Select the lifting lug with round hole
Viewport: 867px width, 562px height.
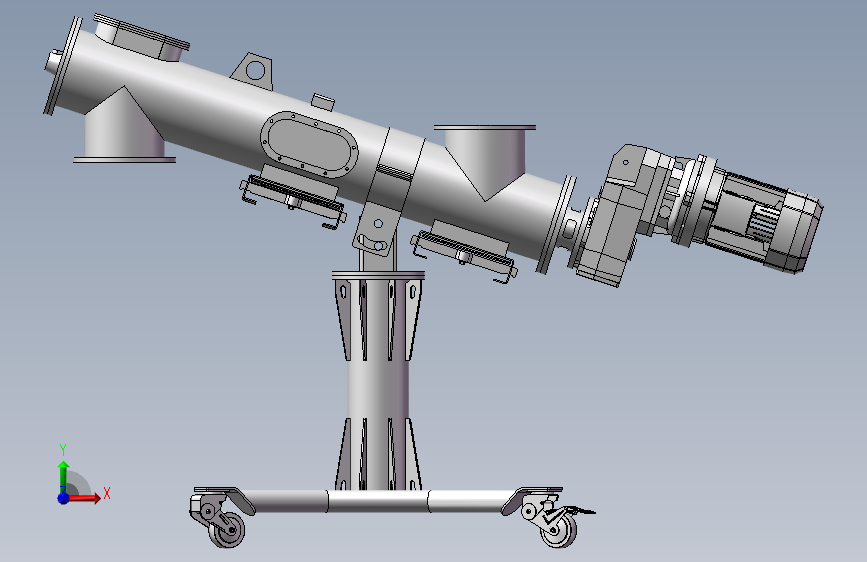[x=253, y=71]
